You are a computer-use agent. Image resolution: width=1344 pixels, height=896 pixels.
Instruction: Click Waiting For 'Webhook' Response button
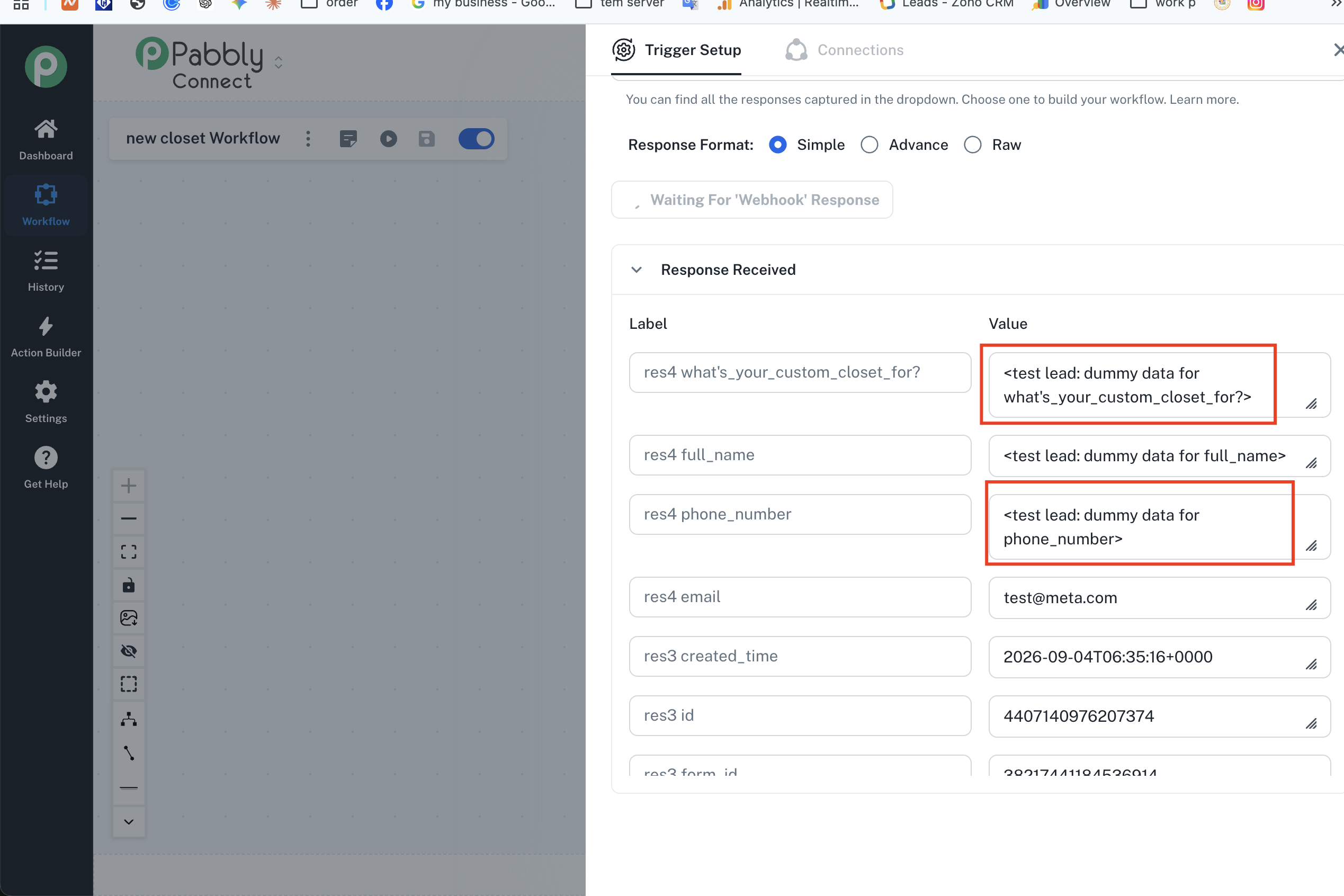(752, 200)
